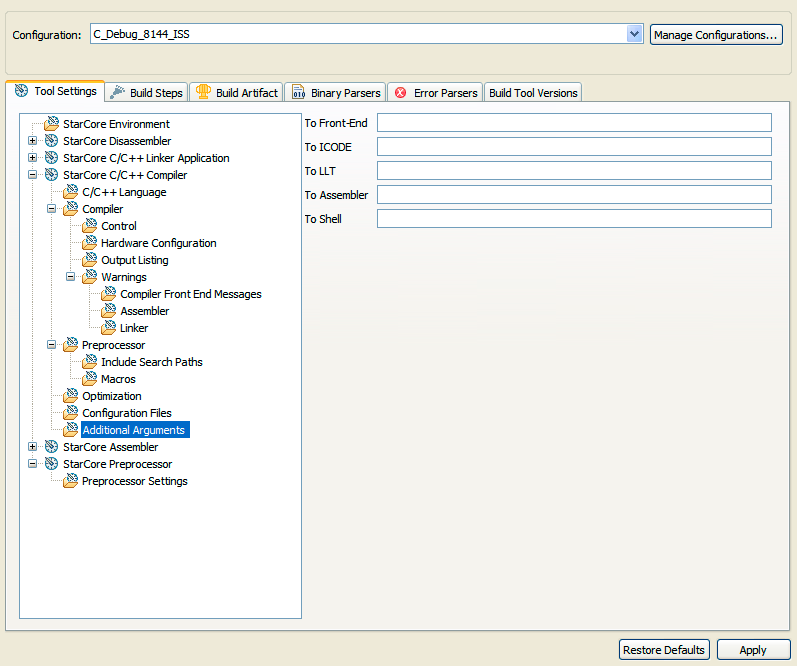Click the StarCore C/C++ Linker Application icon
The image size is (797, 666).
click(x=51, y=158)
